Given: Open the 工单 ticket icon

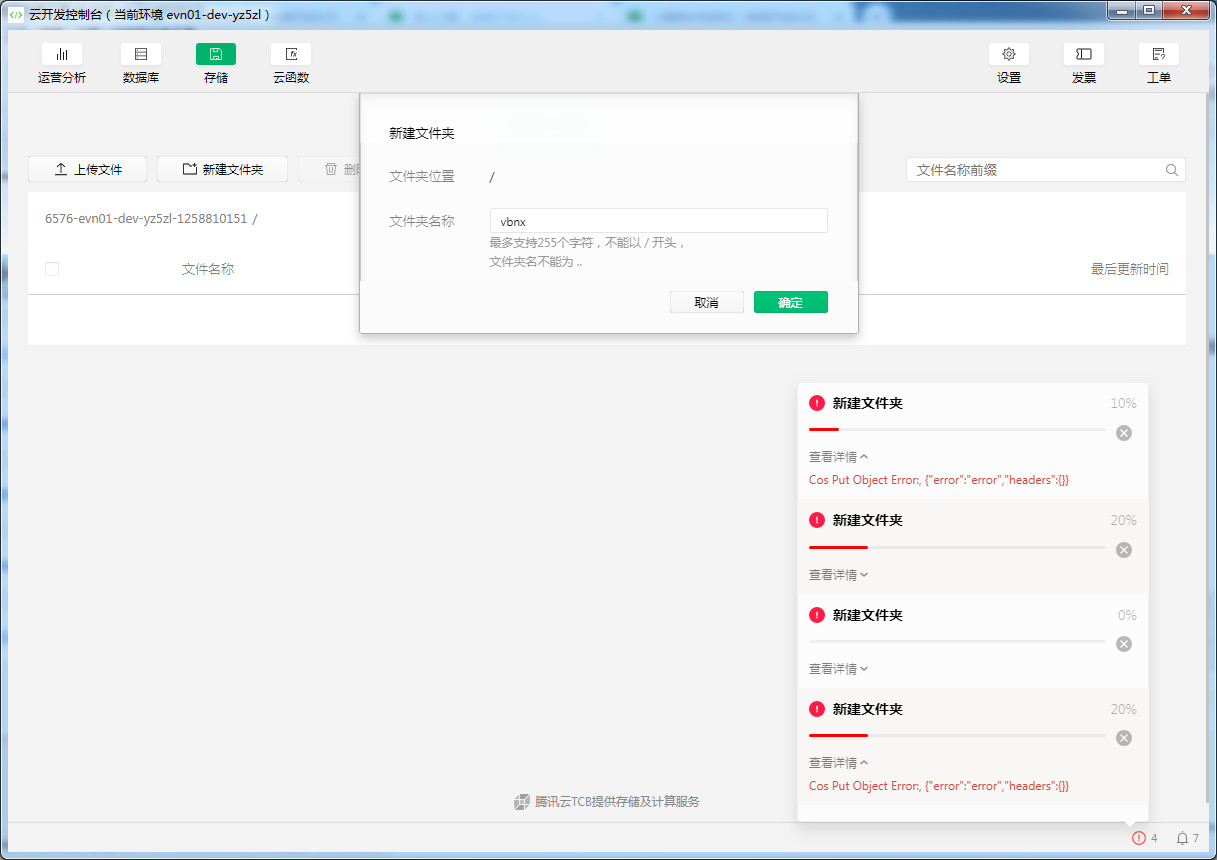Looking at the screenshot, I should click(1158, 55).
